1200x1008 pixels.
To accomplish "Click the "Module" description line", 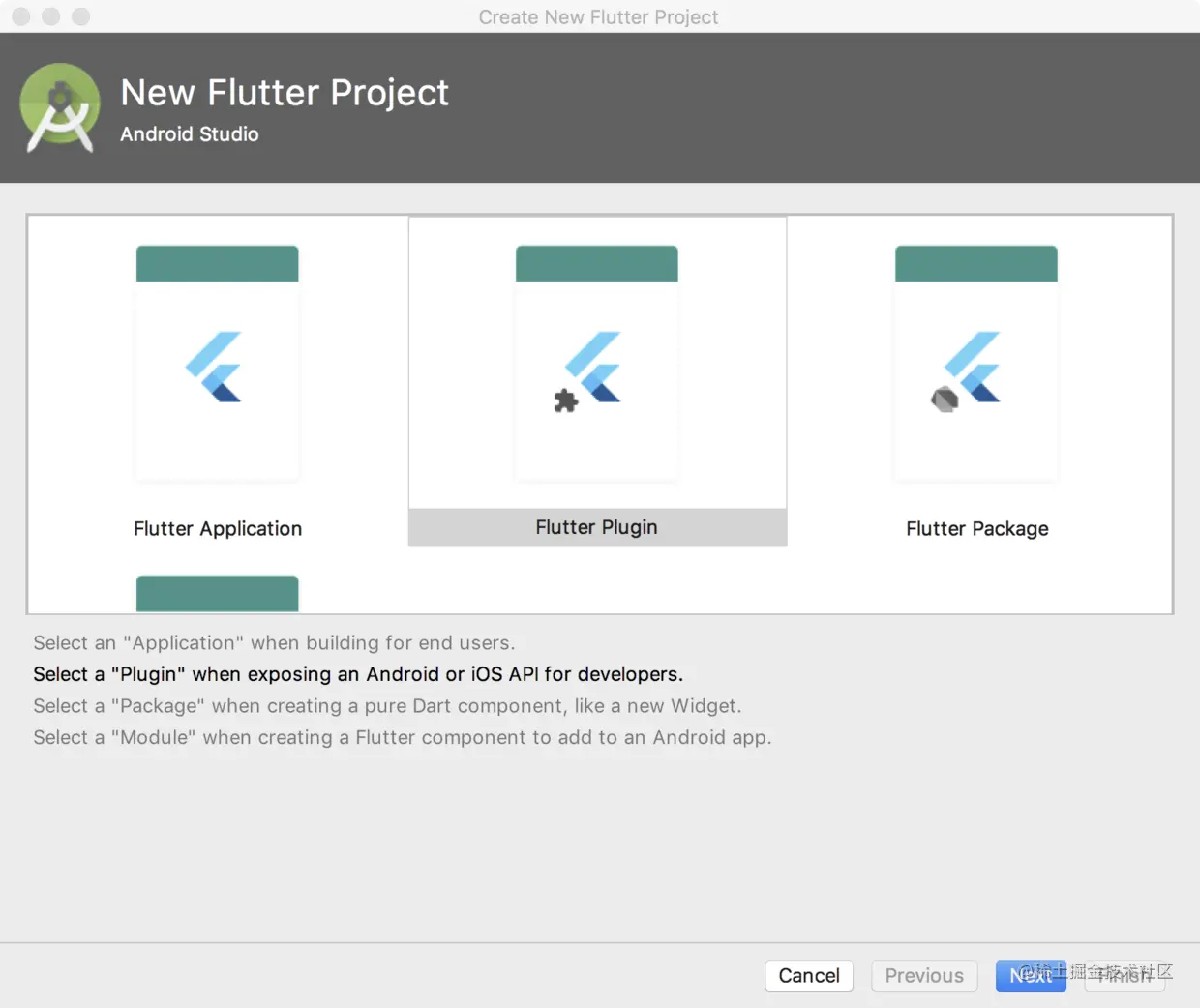I will (x=403, y=737).
